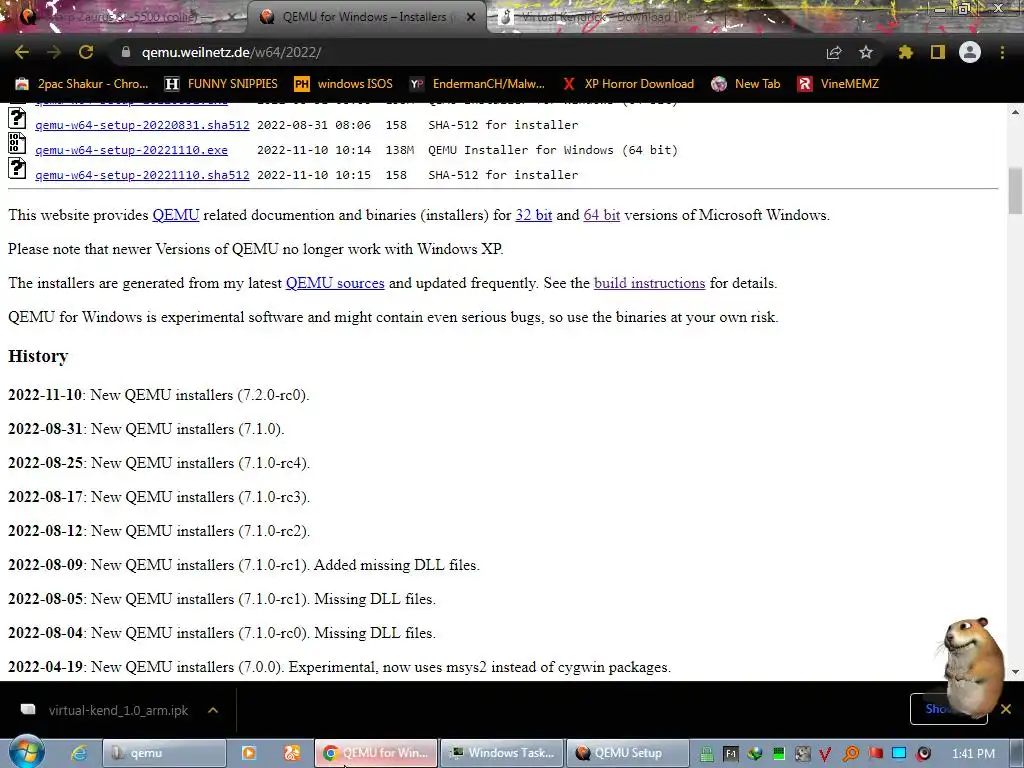
Task: Download qemu-w64-setup-20220831.sha512
Action: (x=142, y=125)
